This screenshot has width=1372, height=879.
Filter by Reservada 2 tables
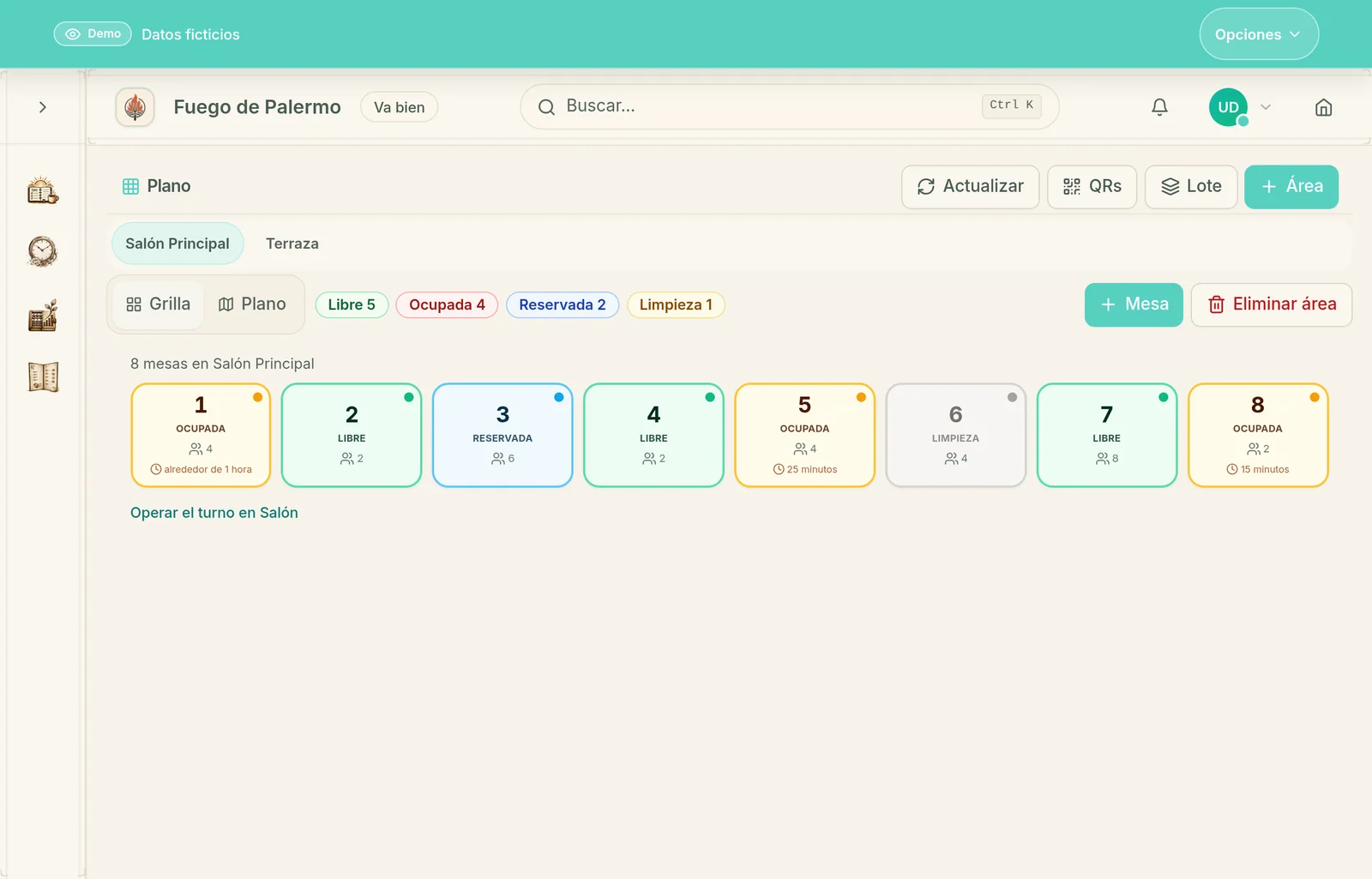pos(563,305)
